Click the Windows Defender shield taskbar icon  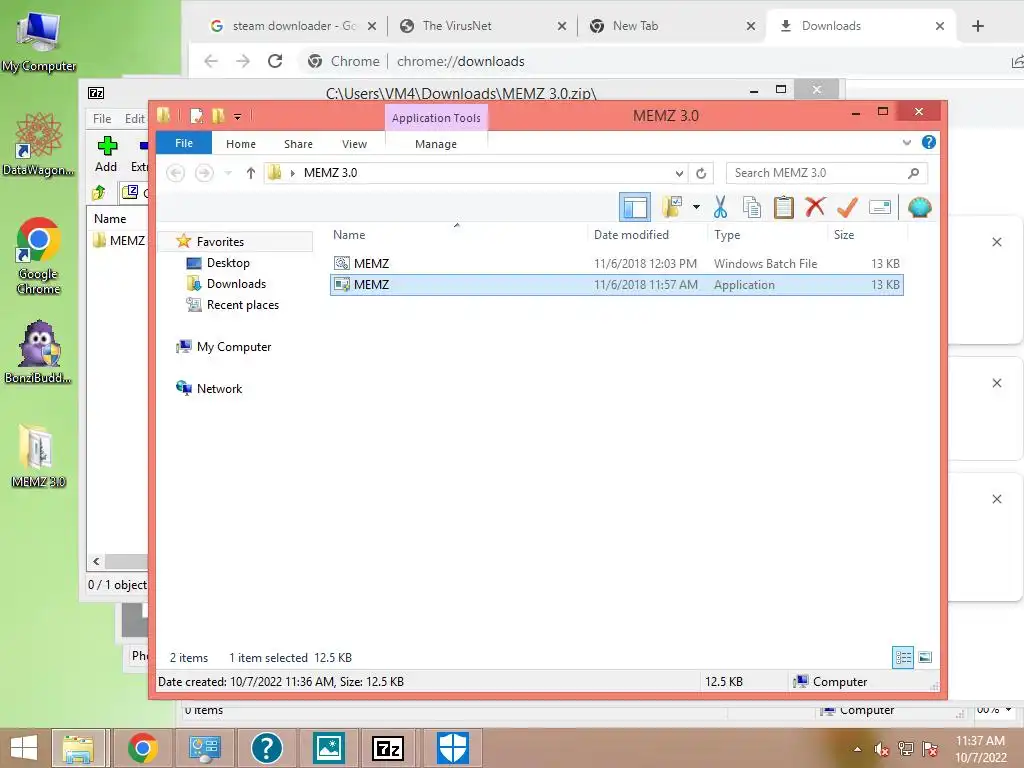coord(452,748)
